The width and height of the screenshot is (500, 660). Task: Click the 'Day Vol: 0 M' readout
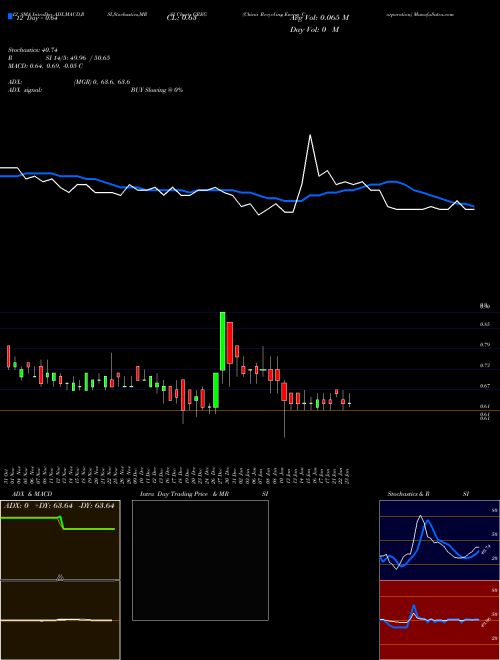click(x=314, y=30)
